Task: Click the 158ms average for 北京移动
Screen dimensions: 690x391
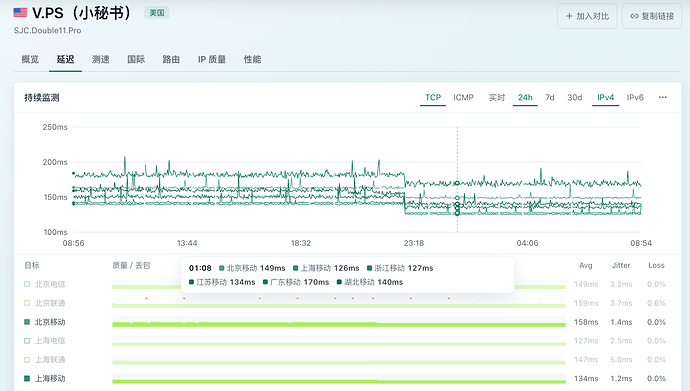Action: coord(586,322)
